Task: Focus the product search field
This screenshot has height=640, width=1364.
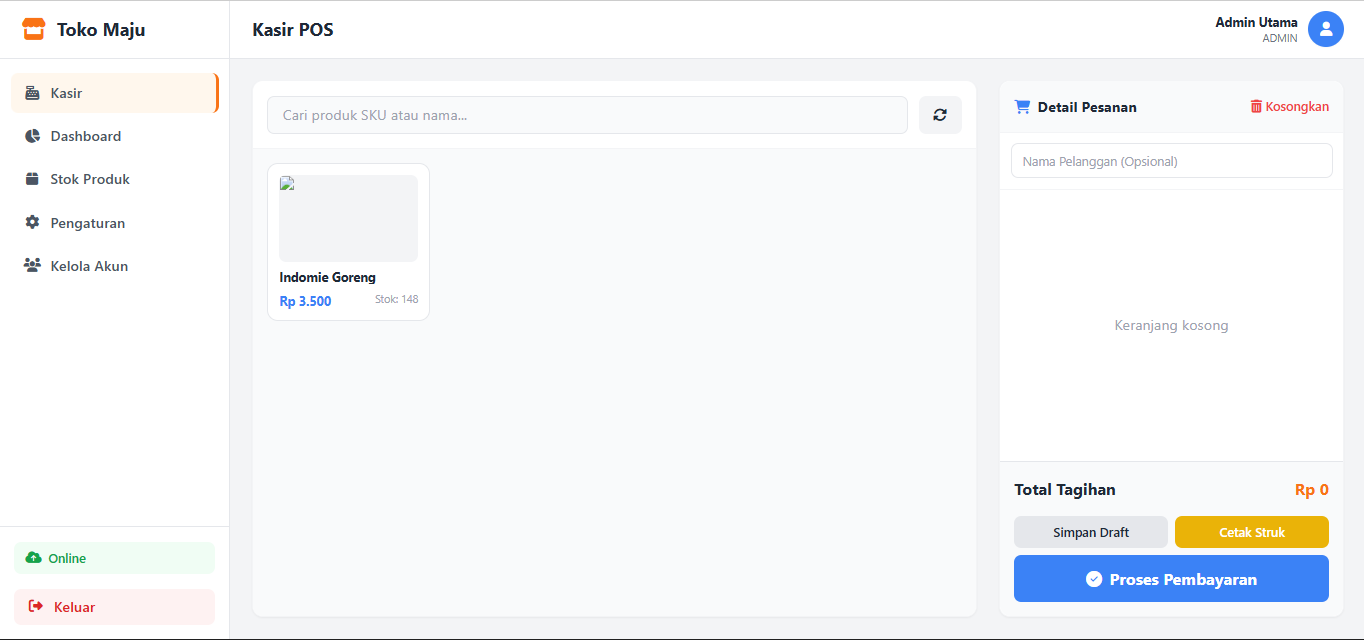Action: [587, 115]
